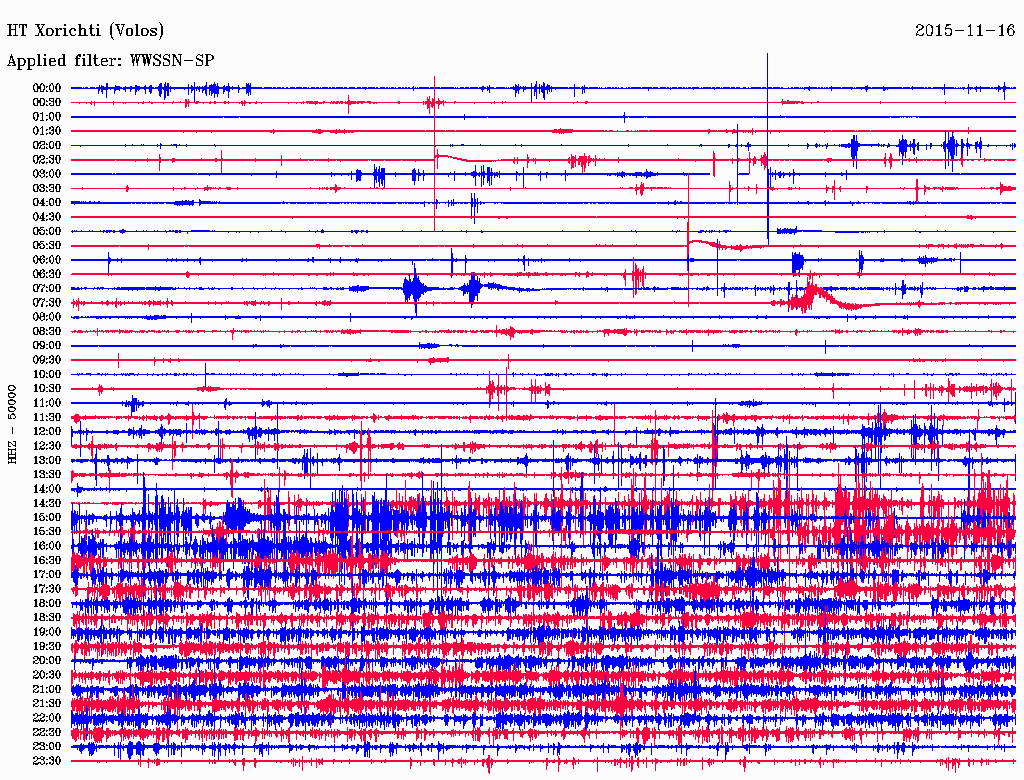Select the 23:30 time label
Screen dimensions: 1024x780
point(47,761)
